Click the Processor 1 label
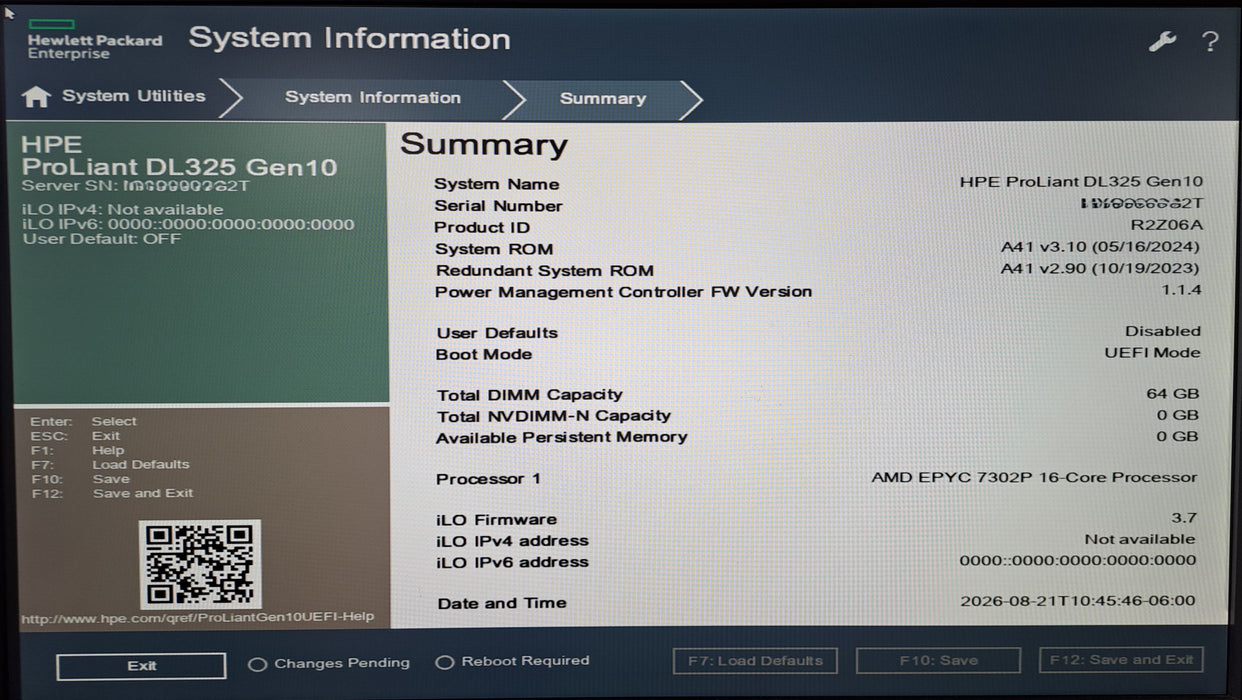The width and height of the screenshot is (1242, 700). pyautogui.click(x=488, y=479)
